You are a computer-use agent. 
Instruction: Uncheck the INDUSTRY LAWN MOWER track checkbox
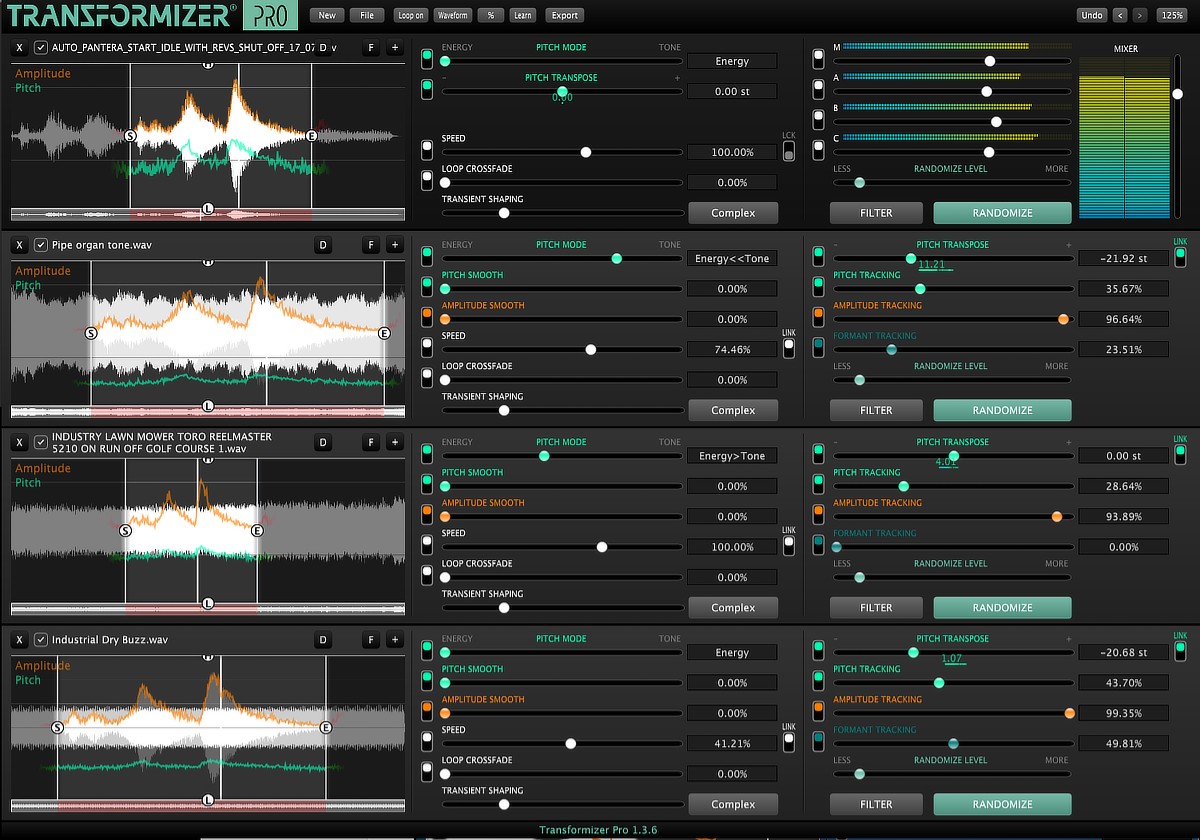pos(41,443)
